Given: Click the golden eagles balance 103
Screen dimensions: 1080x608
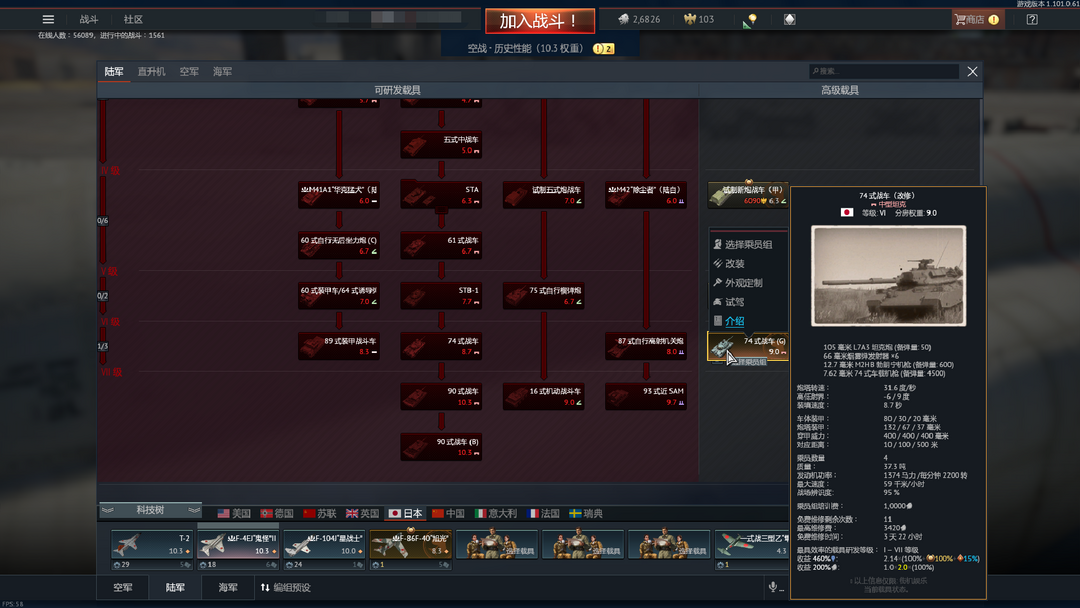Looking at the screenshot, I should pos(698,19).
